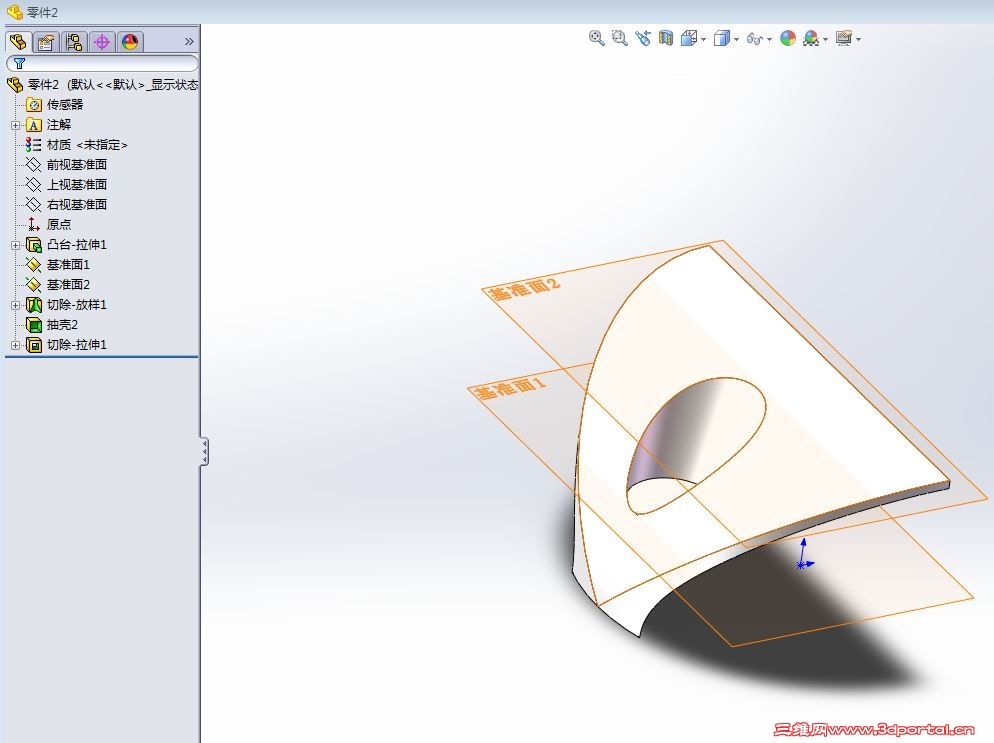Open the Display Style dropdown arrow
Viewport: 994px width, 743px height.
coord(736,39)
